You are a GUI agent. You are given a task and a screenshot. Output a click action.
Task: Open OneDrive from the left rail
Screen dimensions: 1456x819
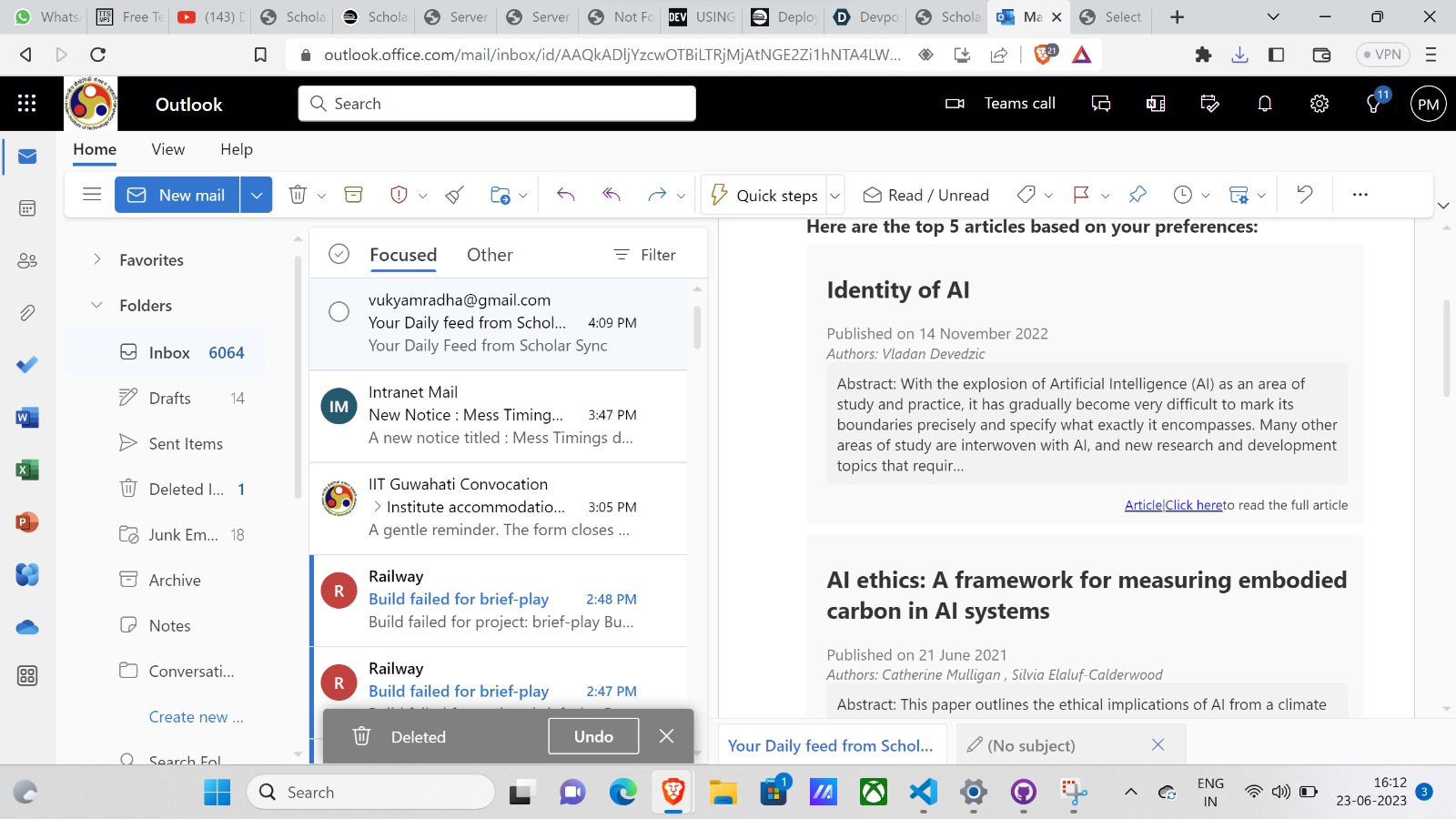pos(27,627)
